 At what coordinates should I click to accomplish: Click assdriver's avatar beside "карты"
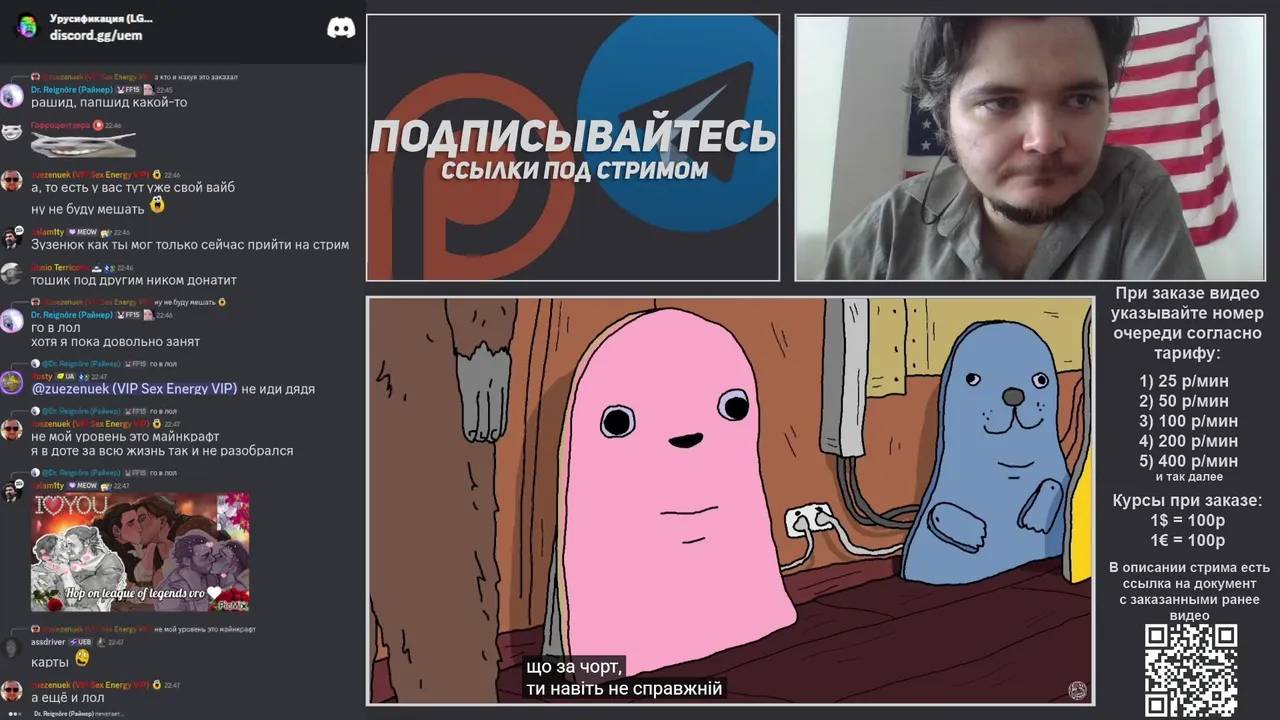click(x=12, y=648)
